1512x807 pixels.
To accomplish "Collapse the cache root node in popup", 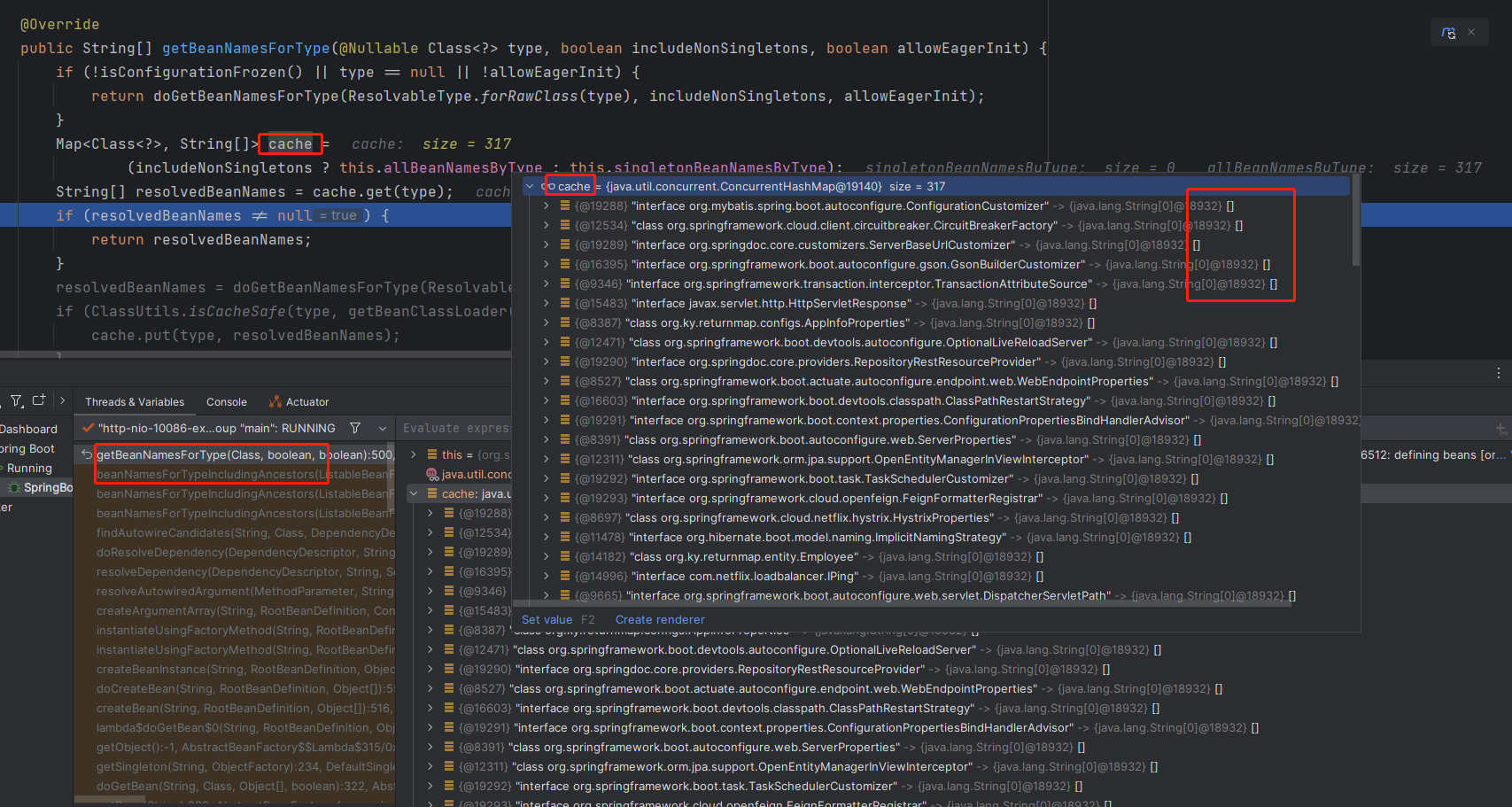I will point(530,186).
